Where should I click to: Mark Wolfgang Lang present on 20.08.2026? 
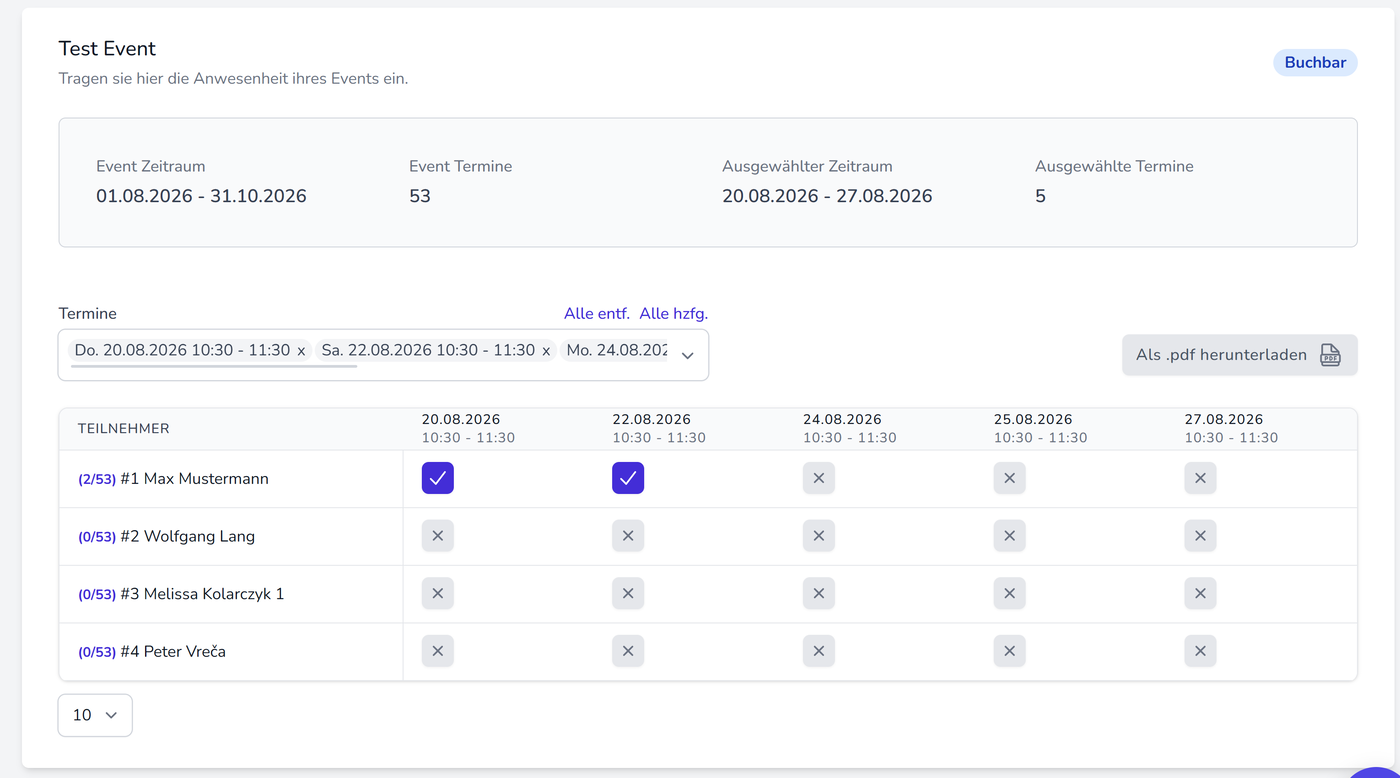point(438,536)
